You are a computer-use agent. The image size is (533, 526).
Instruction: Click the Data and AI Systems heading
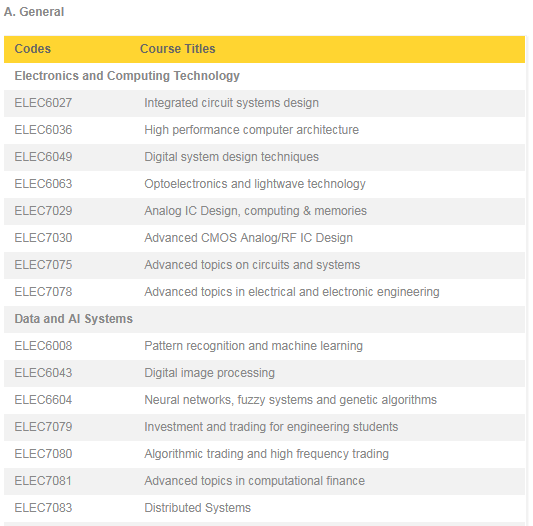[73, 319]
